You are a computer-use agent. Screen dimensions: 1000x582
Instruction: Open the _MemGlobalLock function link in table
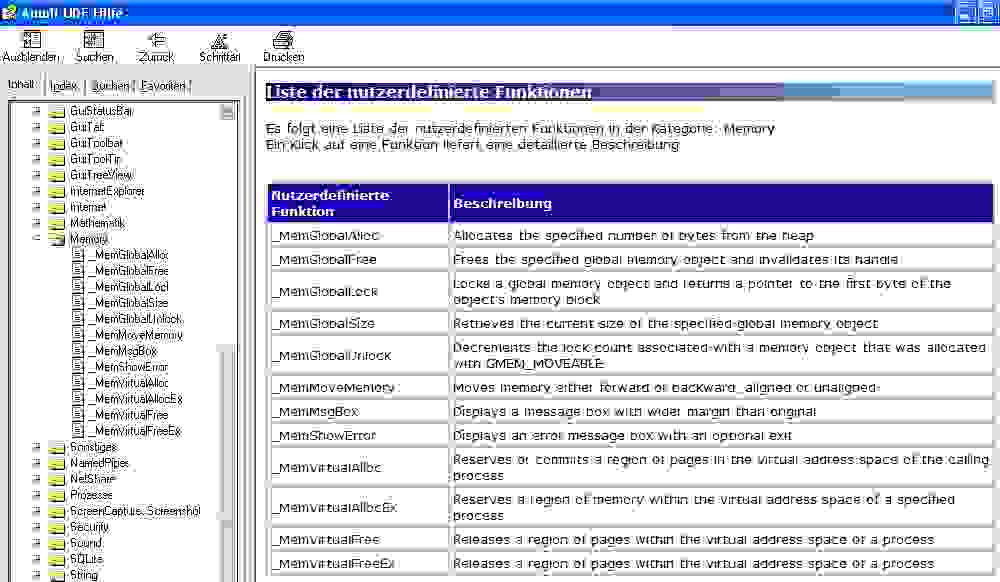coord(323,292)
